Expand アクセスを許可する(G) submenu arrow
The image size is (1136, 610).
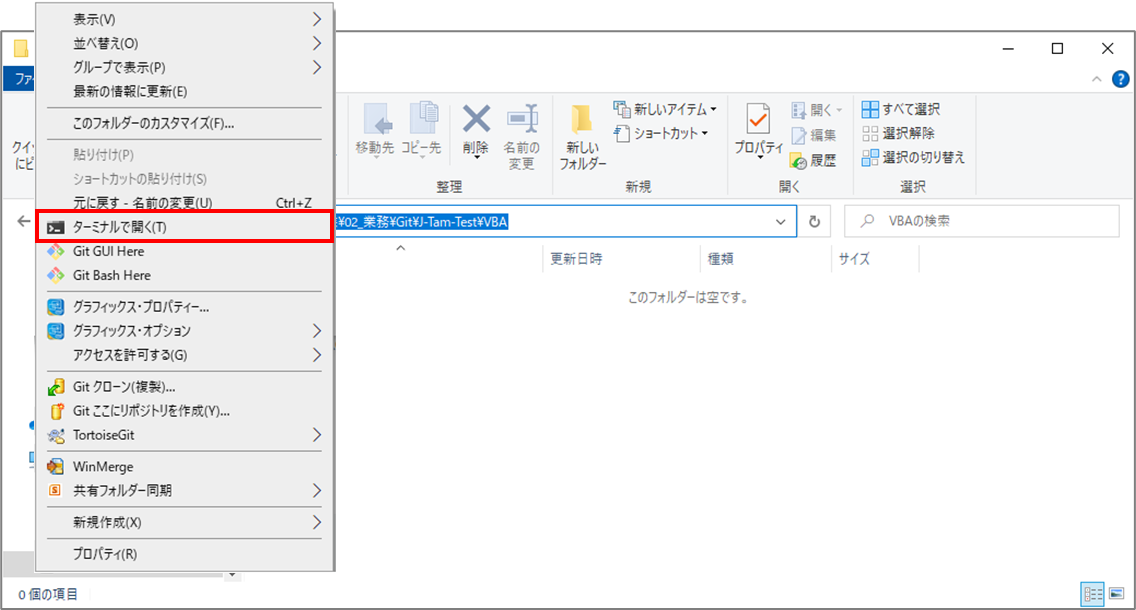(x=317, y=355)
